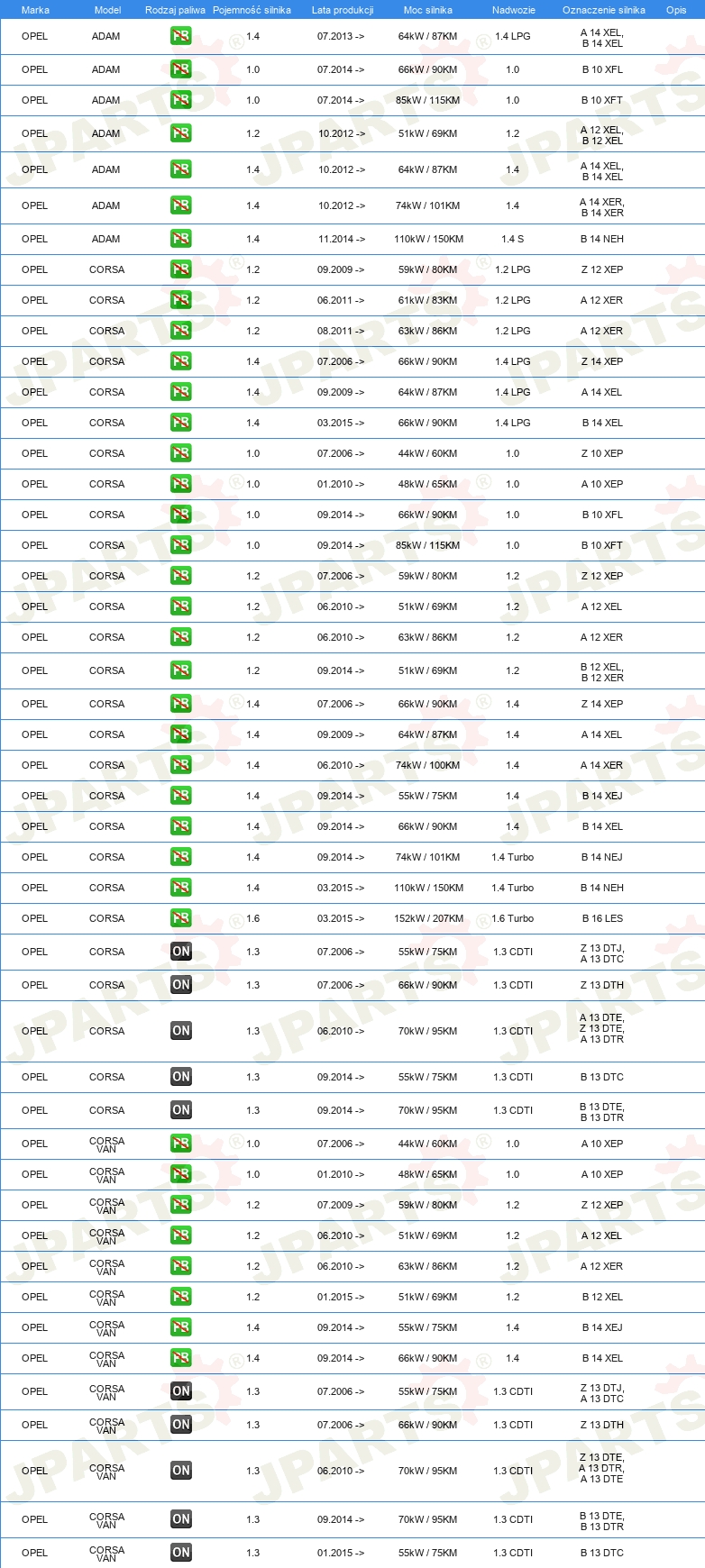Viewport: 705px width, 1568px height.
Task: Click PB icon in ADAM 07.2013 1.4 LPG row
Action: click(x=181, y=37)
